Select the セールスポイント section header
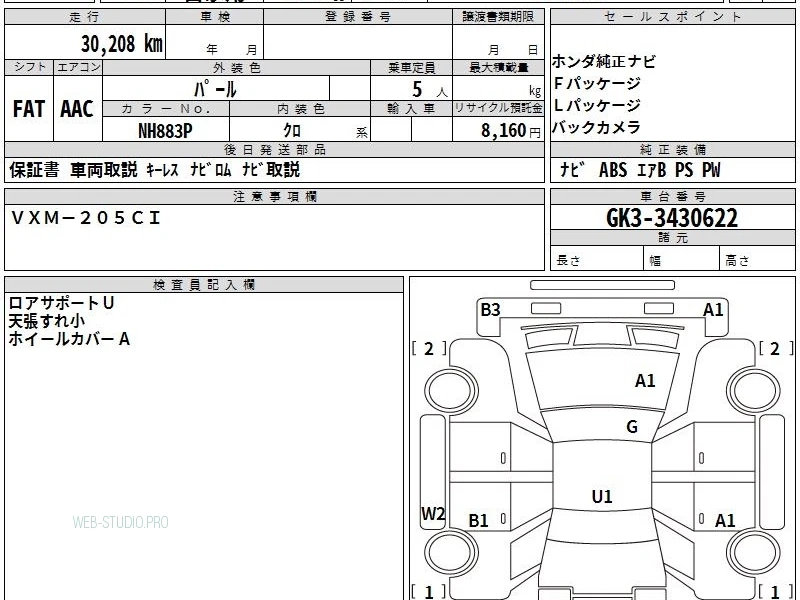This screenshot has height=600, width=800. [672, 17]
